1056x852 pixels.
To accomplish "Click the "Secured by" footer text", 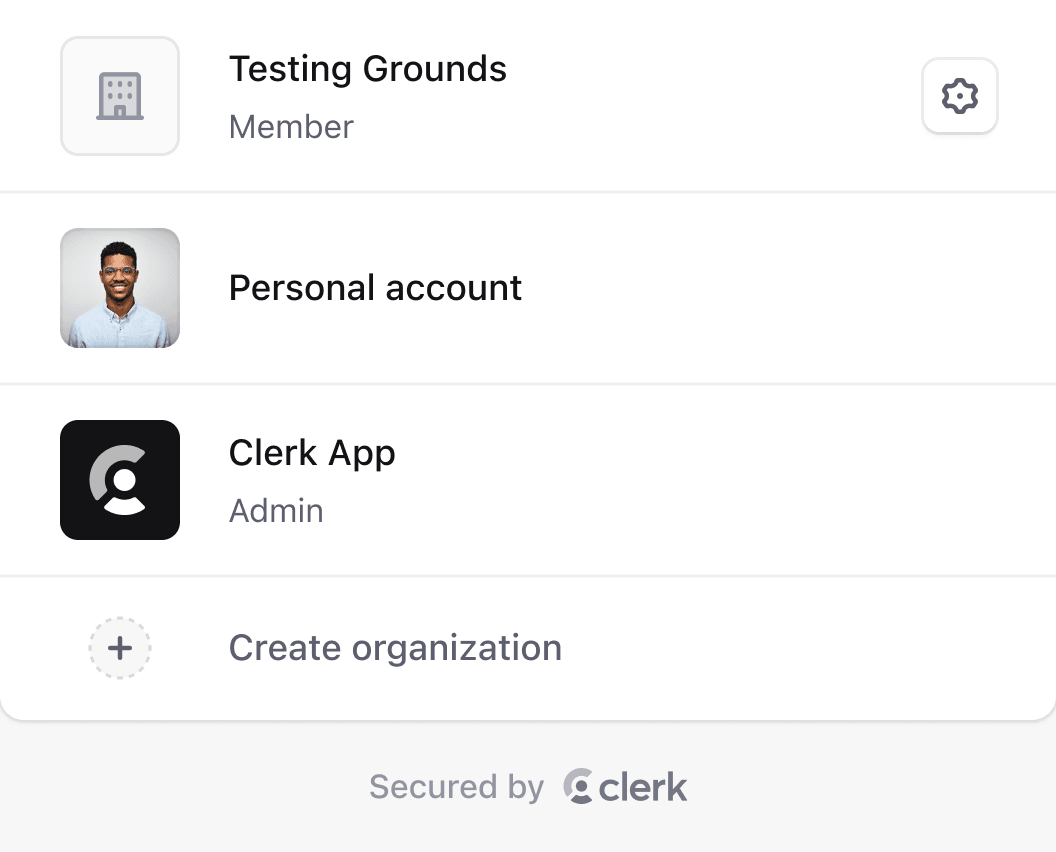I will click(456, 787).
